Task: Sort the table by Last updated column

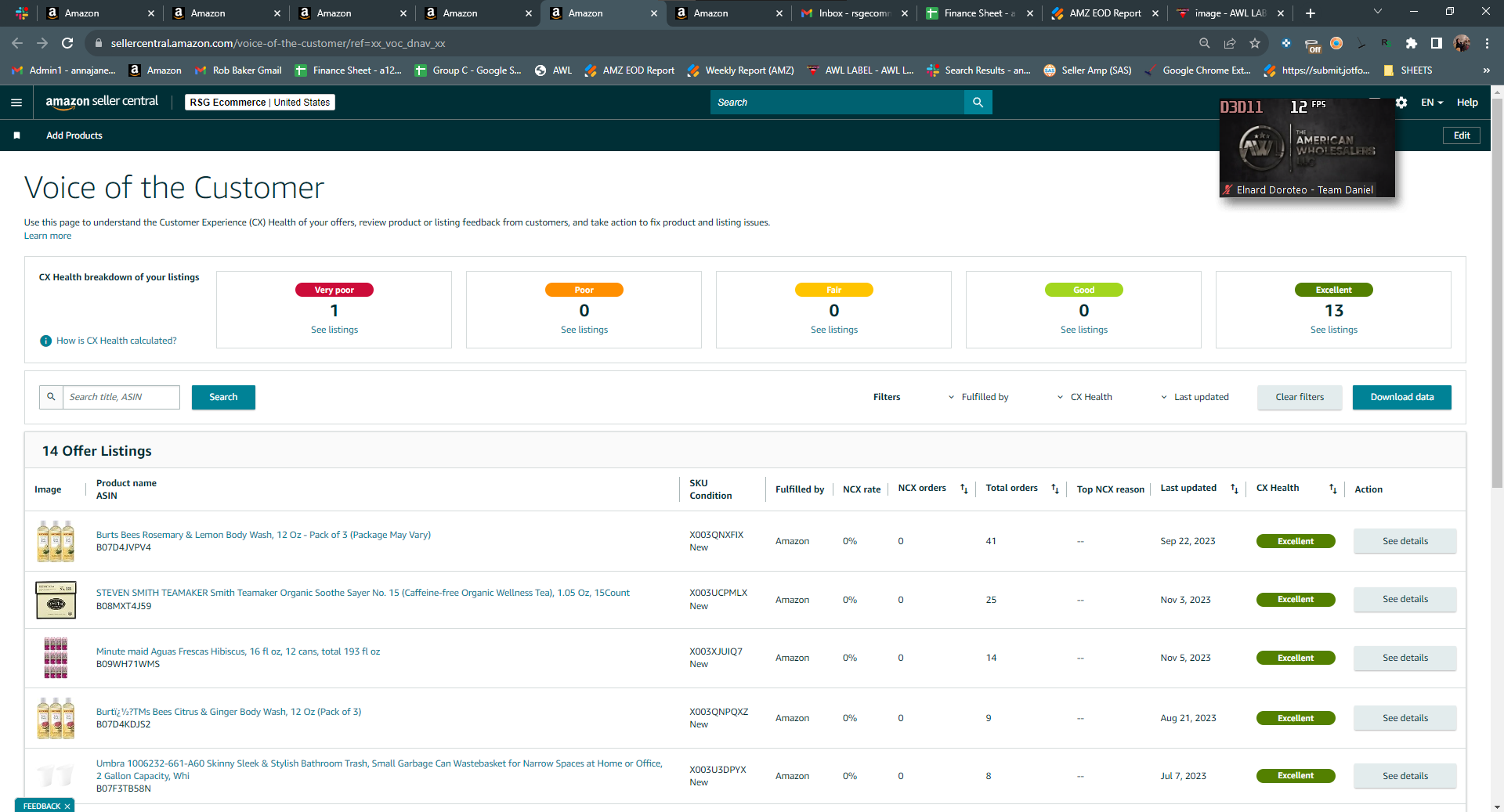Action: tap(1235, 489)
